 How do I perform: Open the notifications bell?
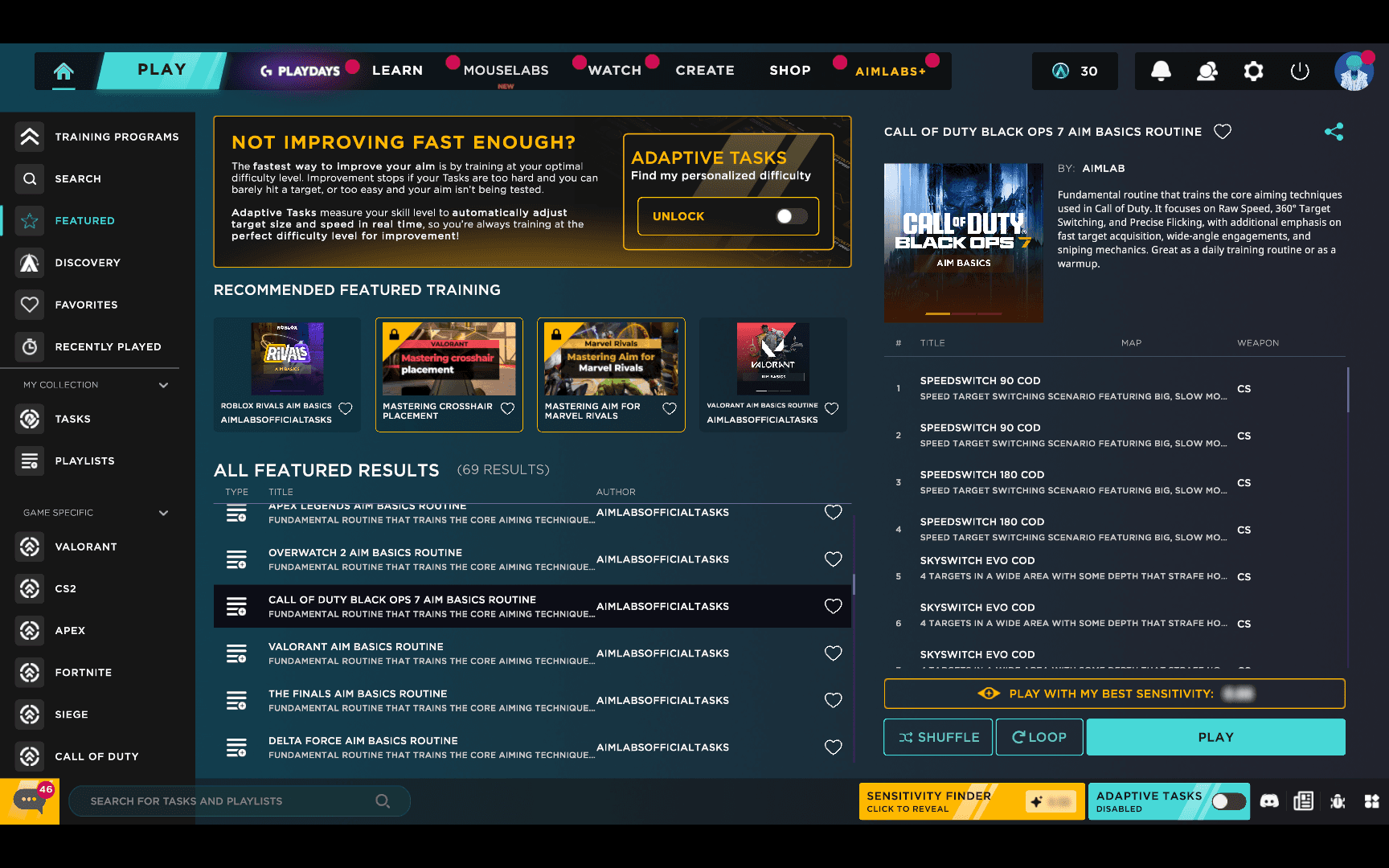(1161, 72)
